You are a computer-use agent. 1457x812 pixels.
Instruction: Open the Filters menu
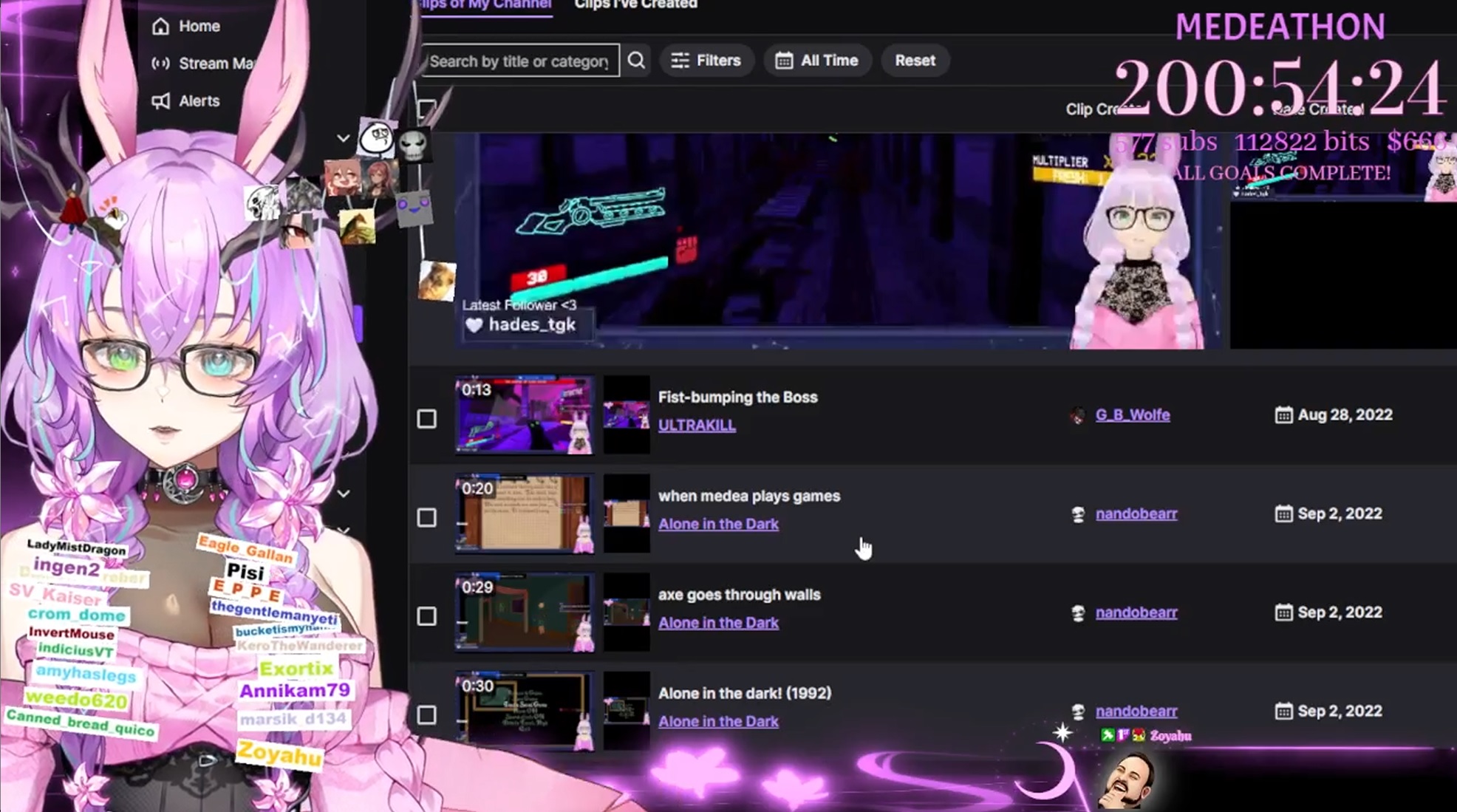point(706,61)
